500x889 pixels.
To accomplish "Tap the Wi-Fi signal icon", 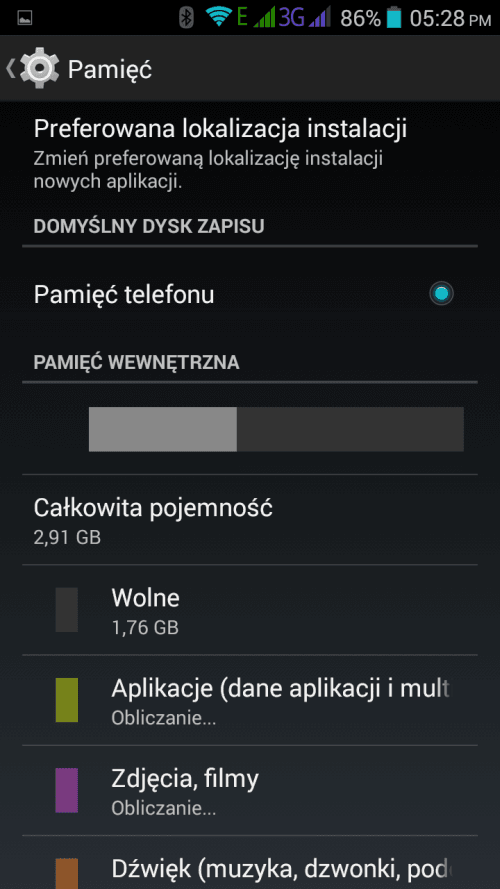I will click(x=219, y=17).
